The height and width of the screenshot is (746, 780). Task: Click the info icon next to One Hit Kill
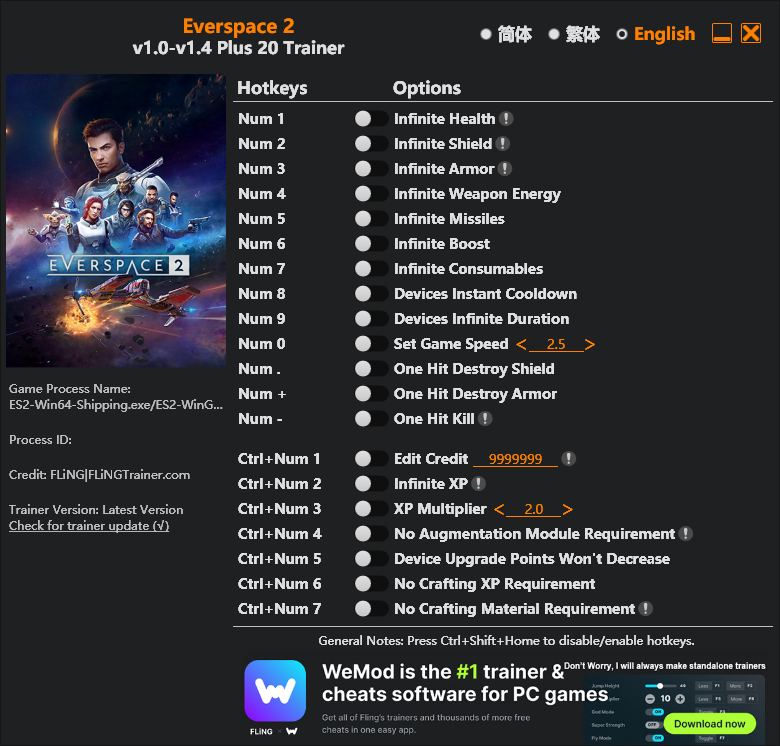(x=485, y=419)
